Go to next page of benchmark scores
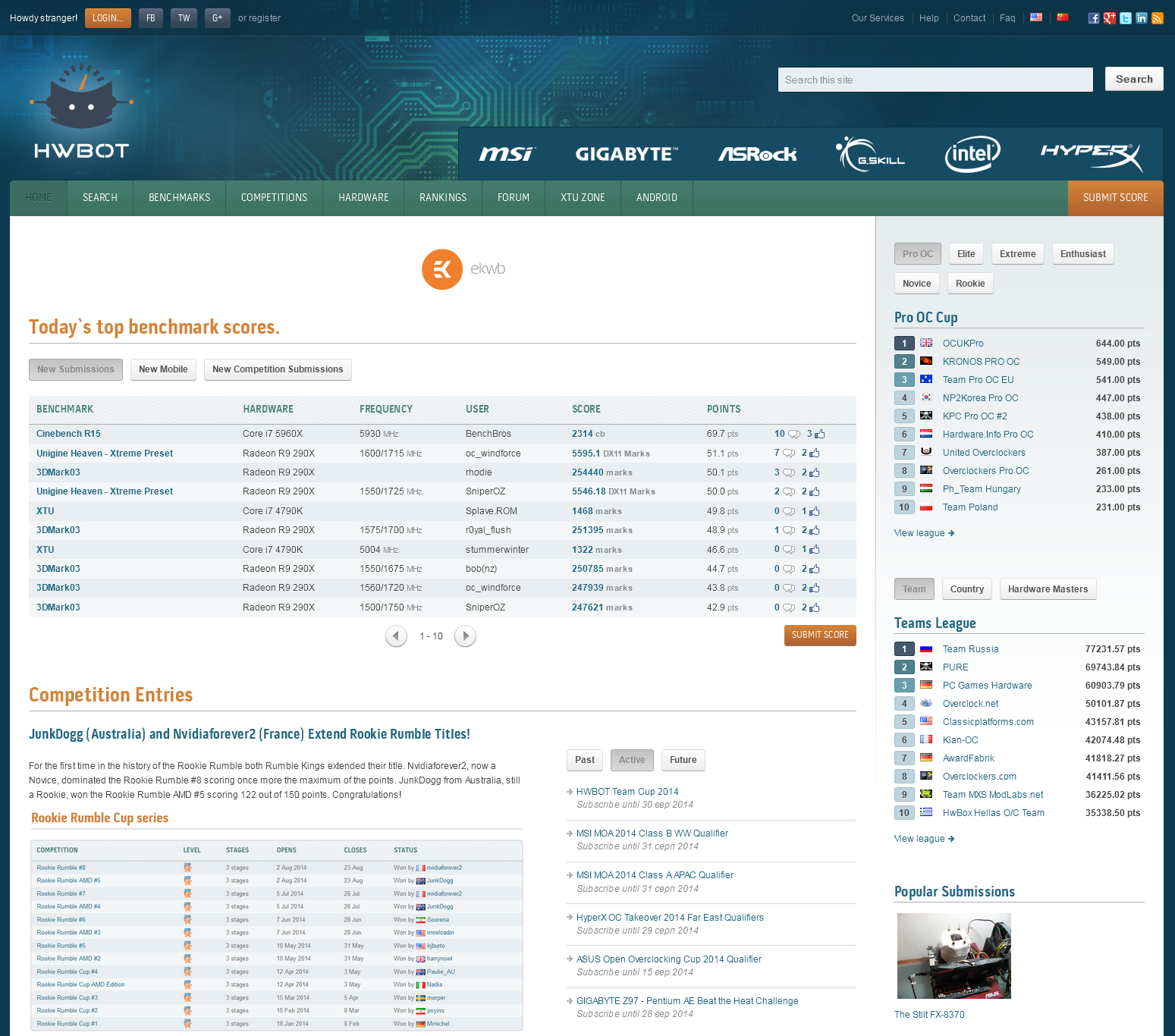 point(465,636)
